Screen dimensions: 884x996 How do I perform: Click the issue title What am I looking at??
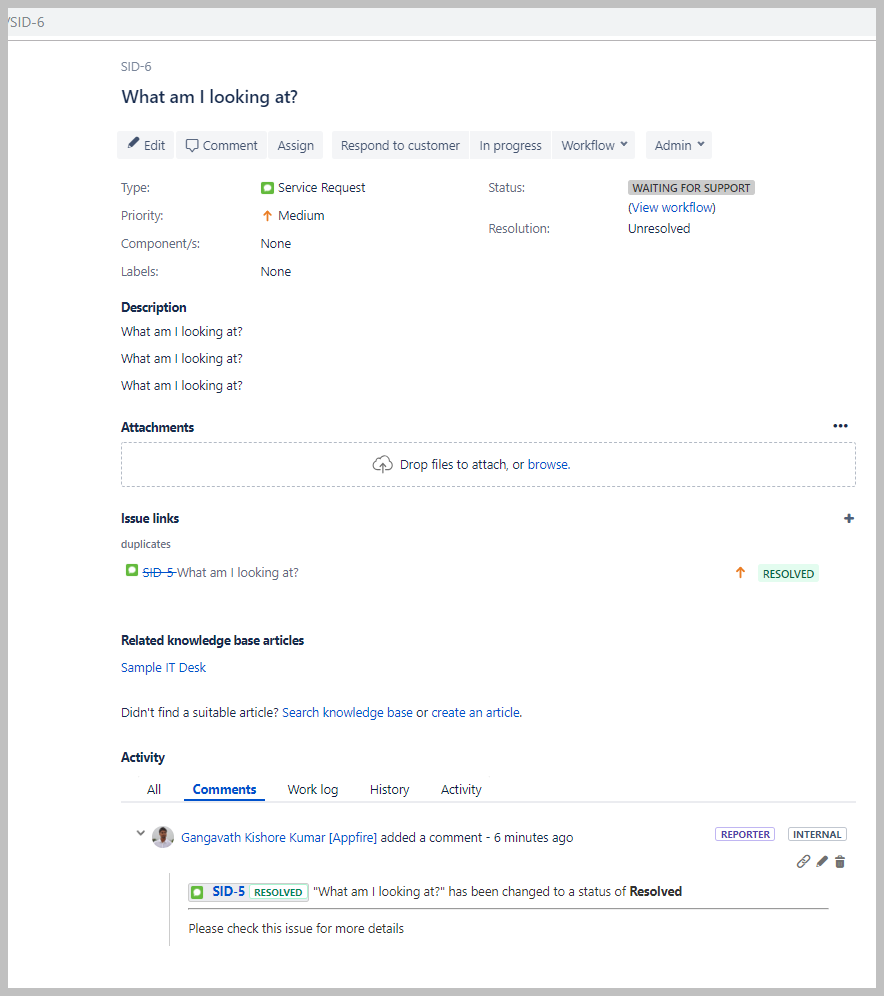210,97
